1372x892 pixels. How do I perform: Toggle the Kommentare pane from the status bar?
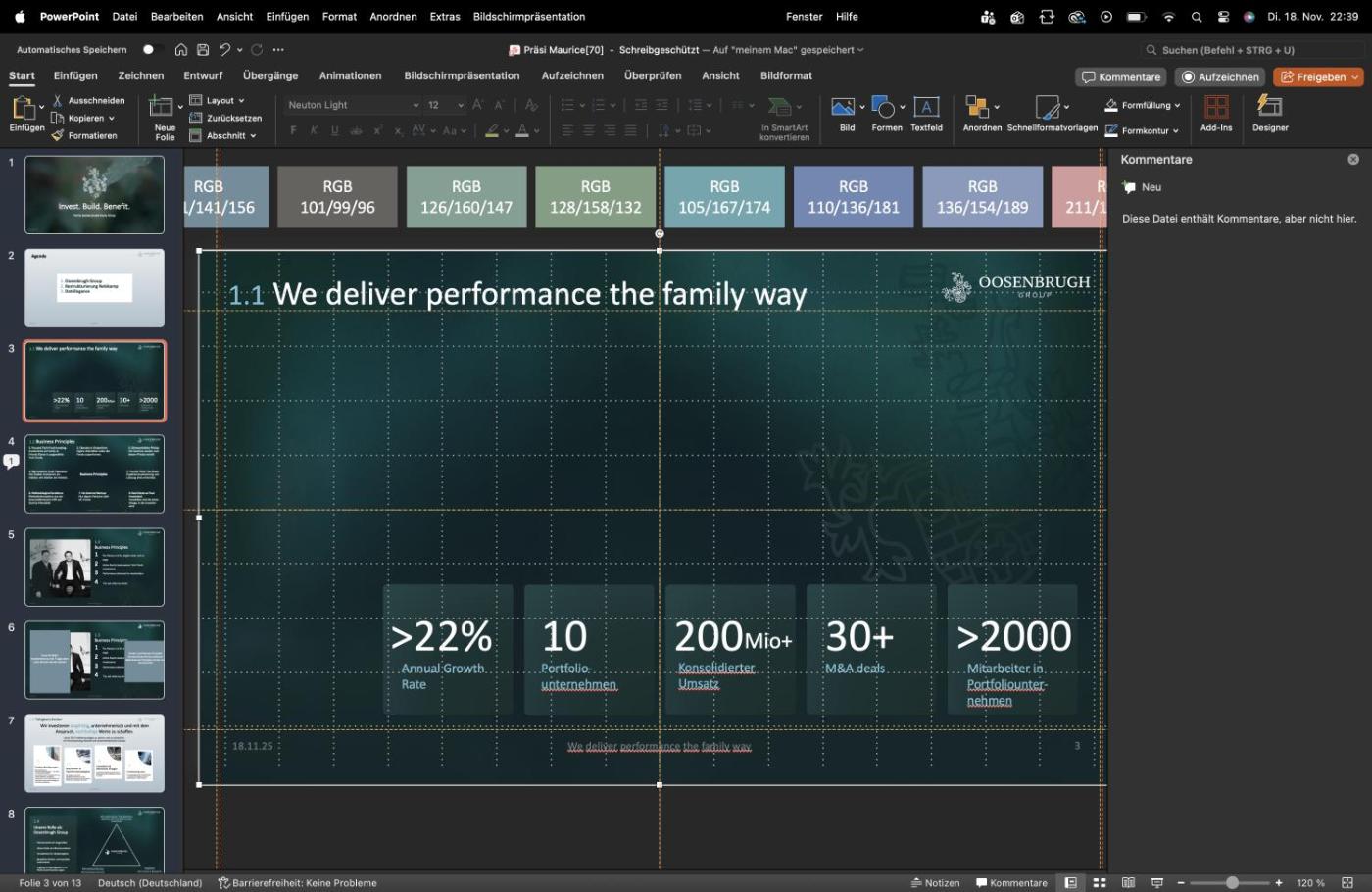[1011, 883]
